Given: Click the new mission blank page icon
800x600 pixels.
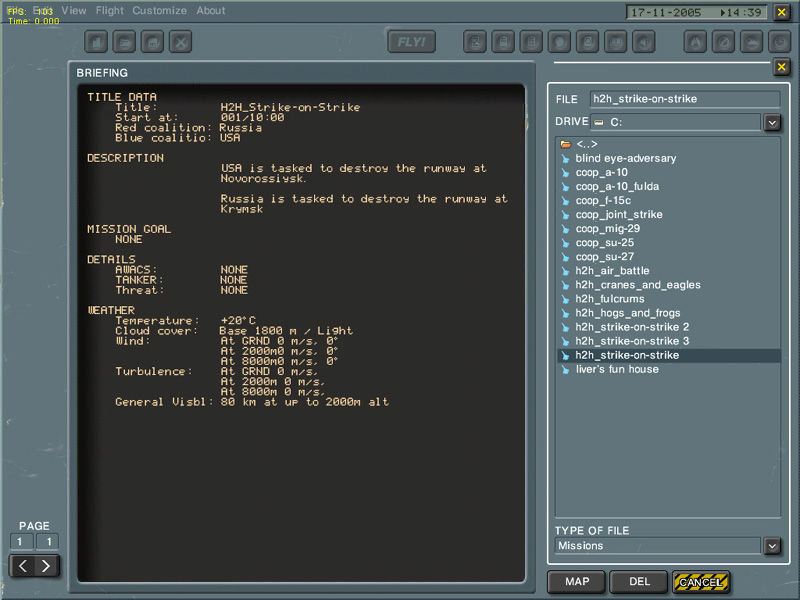Looking at the screenshot, I should [96, 42].
